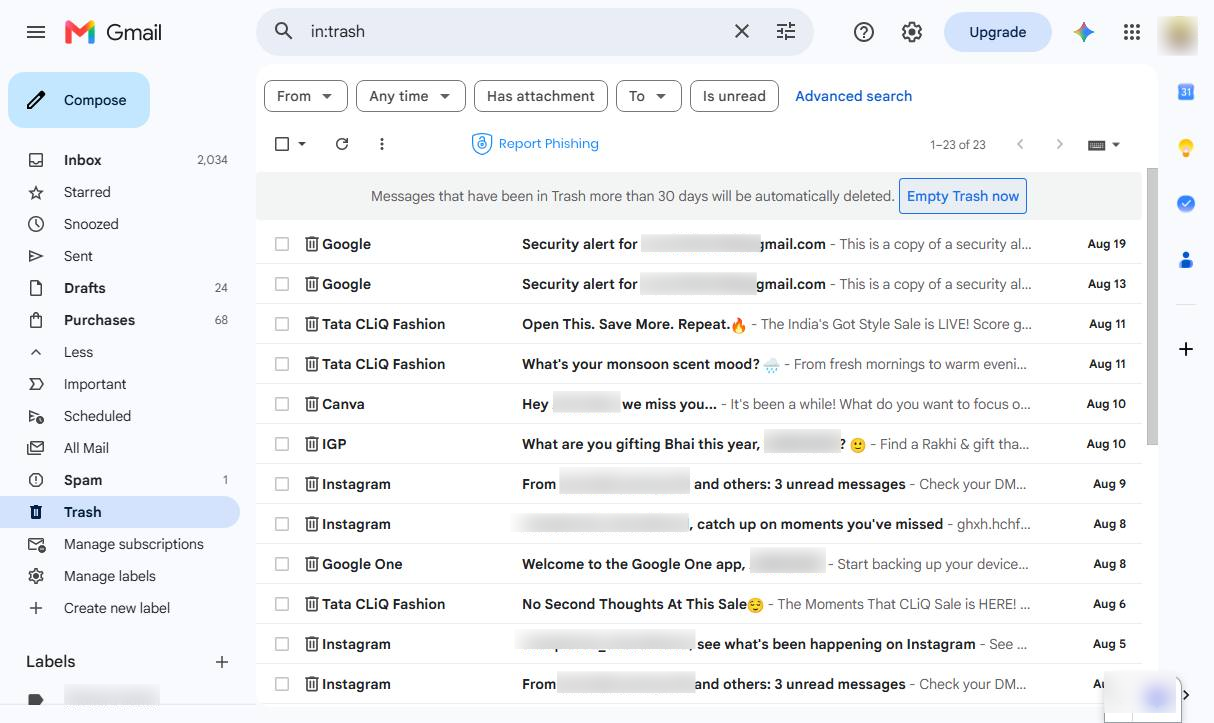Open the To filter dropdown

pos(649,96)
